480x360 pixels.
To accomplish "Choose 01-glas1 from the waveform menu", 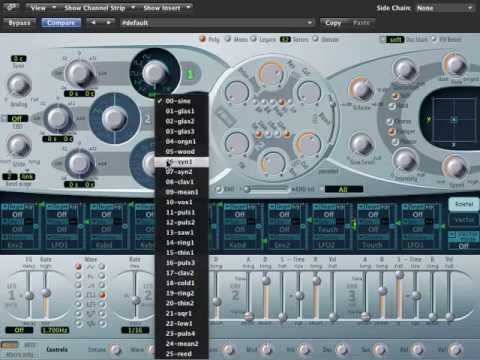I will coord(182,111).
